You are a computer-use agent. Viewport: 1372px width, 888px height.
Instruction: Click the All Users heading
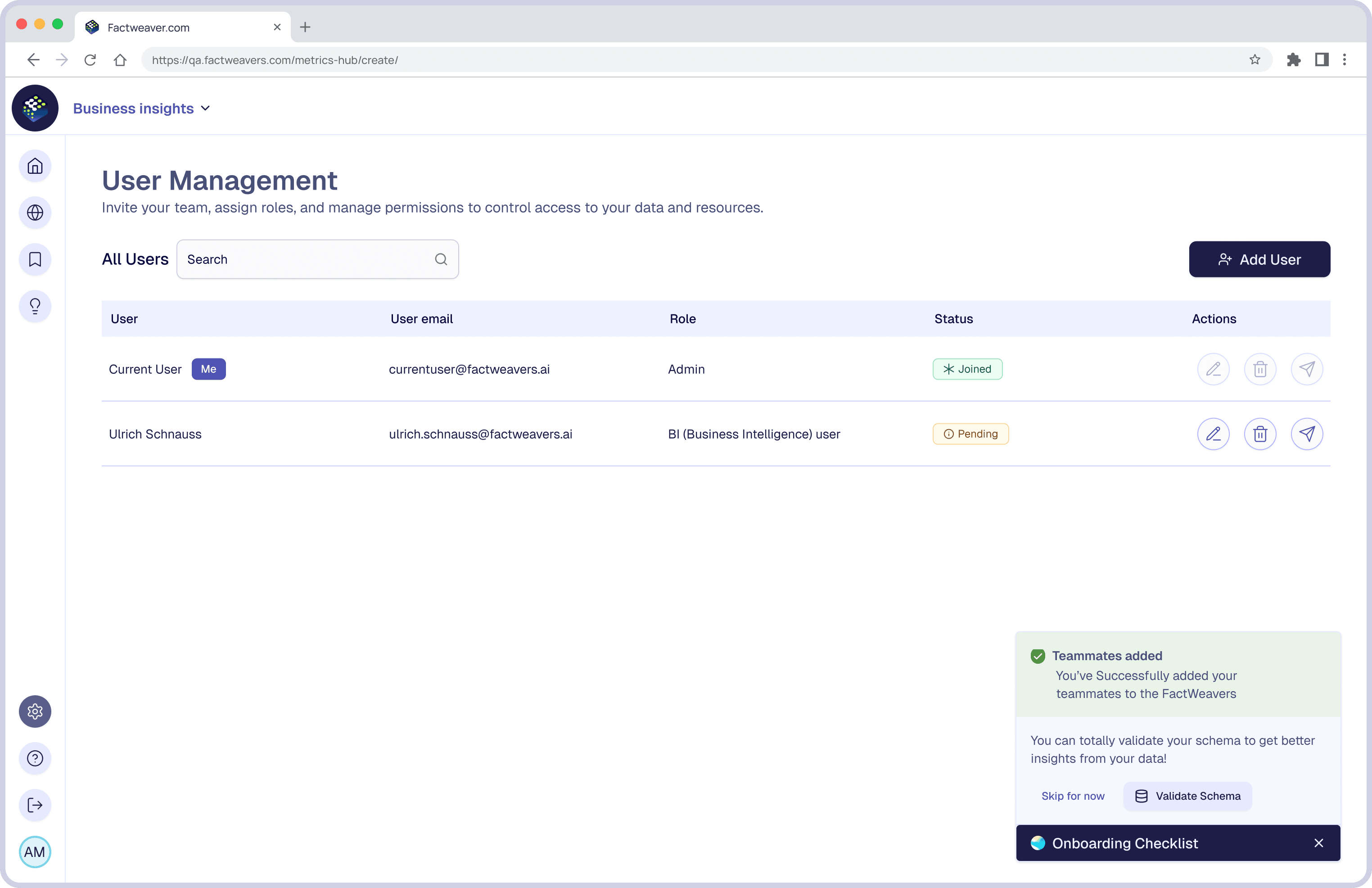(x=135, y=259)
